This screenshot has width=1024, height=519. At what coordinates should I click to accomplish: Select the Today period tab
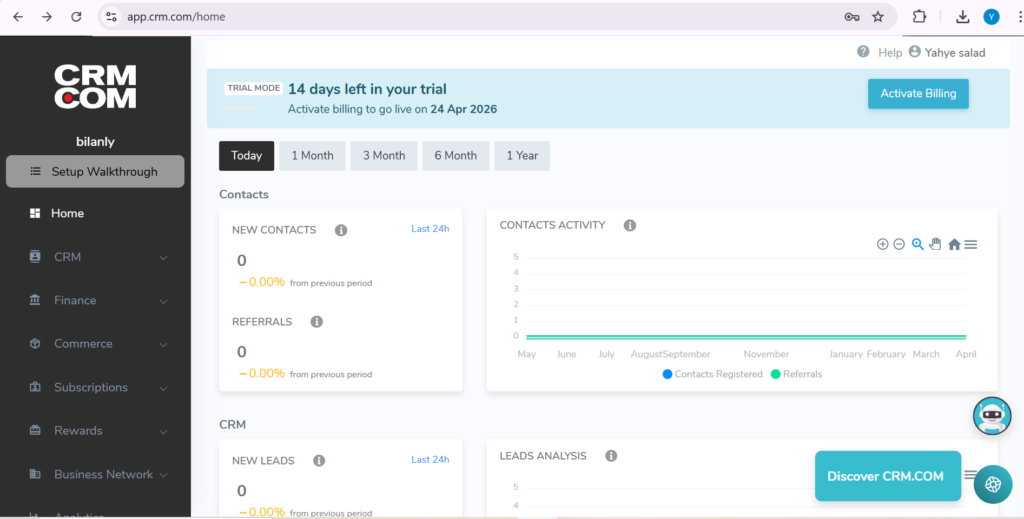coord(246,156)
